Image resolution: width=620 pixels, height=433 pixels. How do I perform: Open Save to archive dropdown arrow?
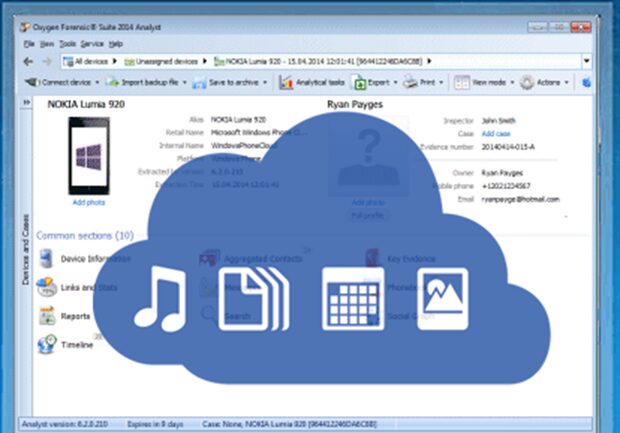point(265,83)
